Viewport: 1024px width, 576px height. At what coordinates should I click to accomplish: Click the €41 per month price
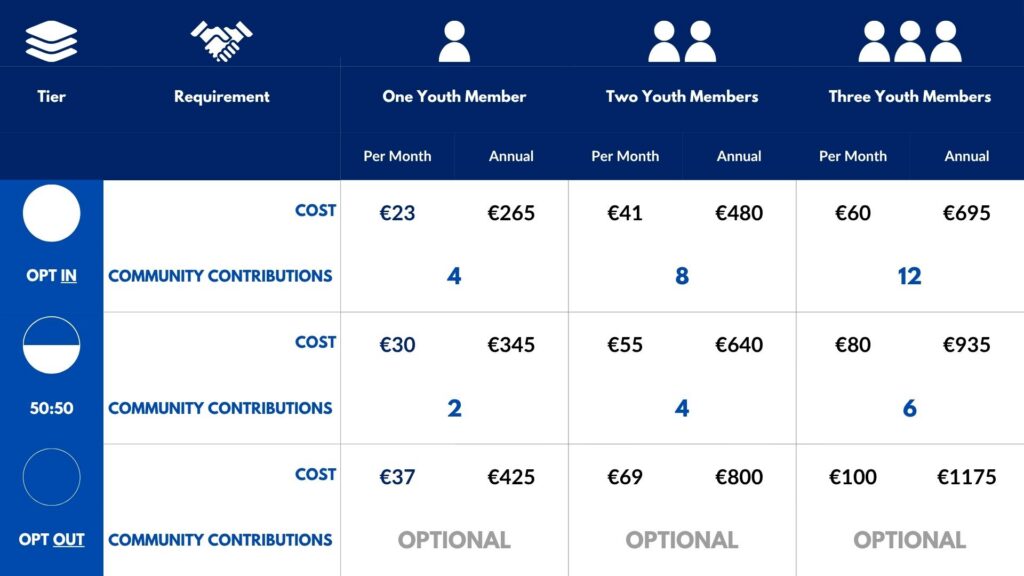625,213
